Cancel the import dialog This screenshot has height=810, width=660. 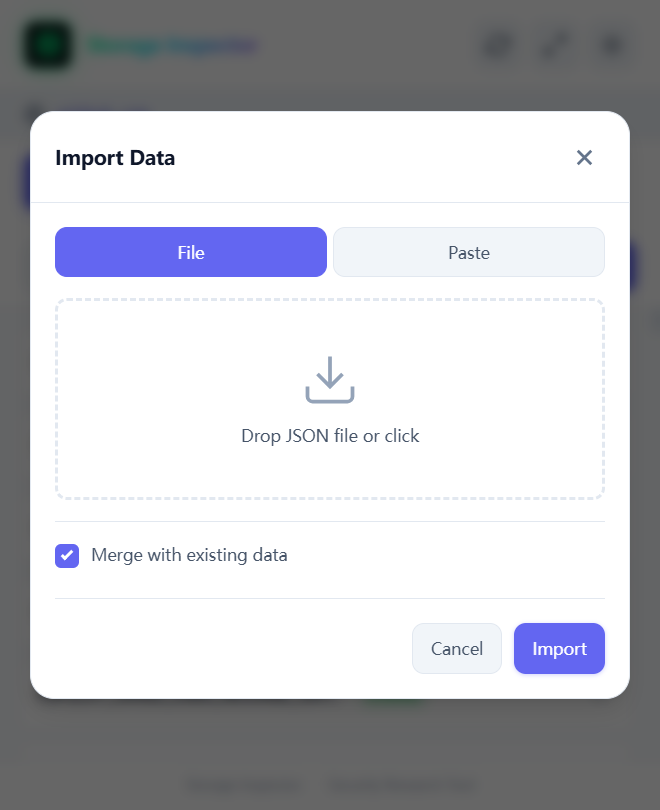tap(457, 649)
